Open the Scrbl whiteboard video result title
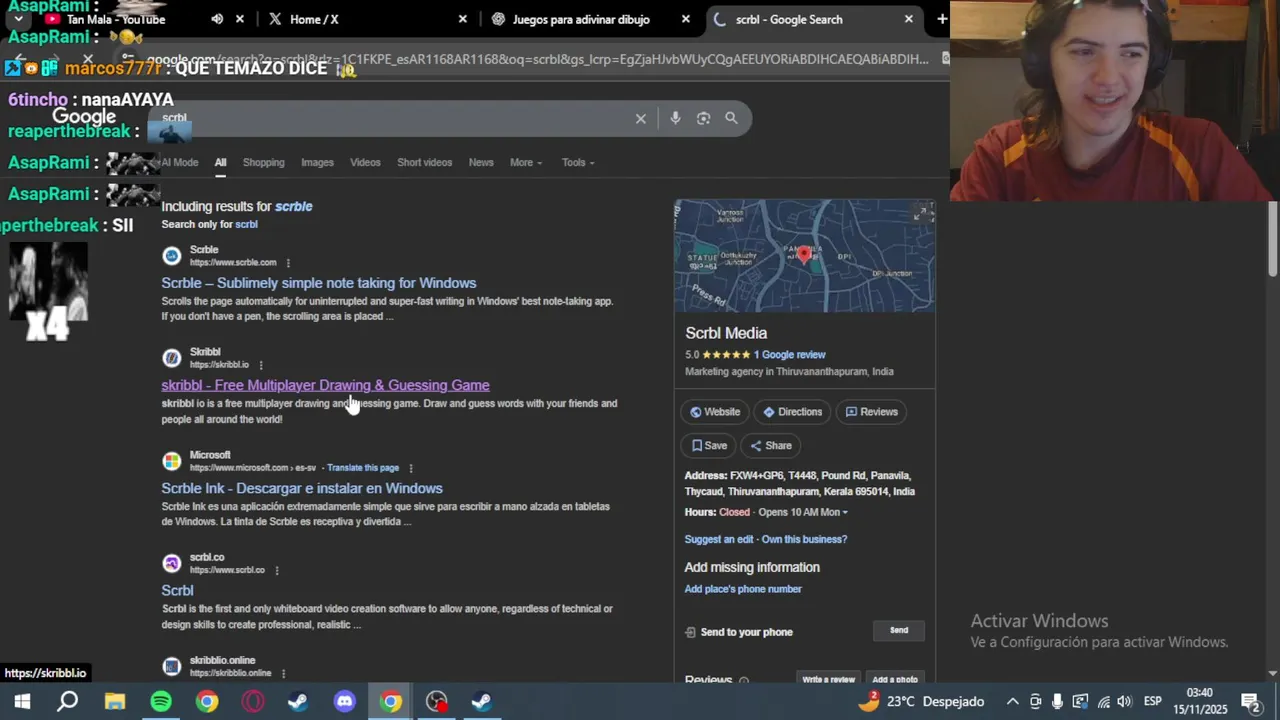The image size is (1280, 720). (x=177, y=590)
